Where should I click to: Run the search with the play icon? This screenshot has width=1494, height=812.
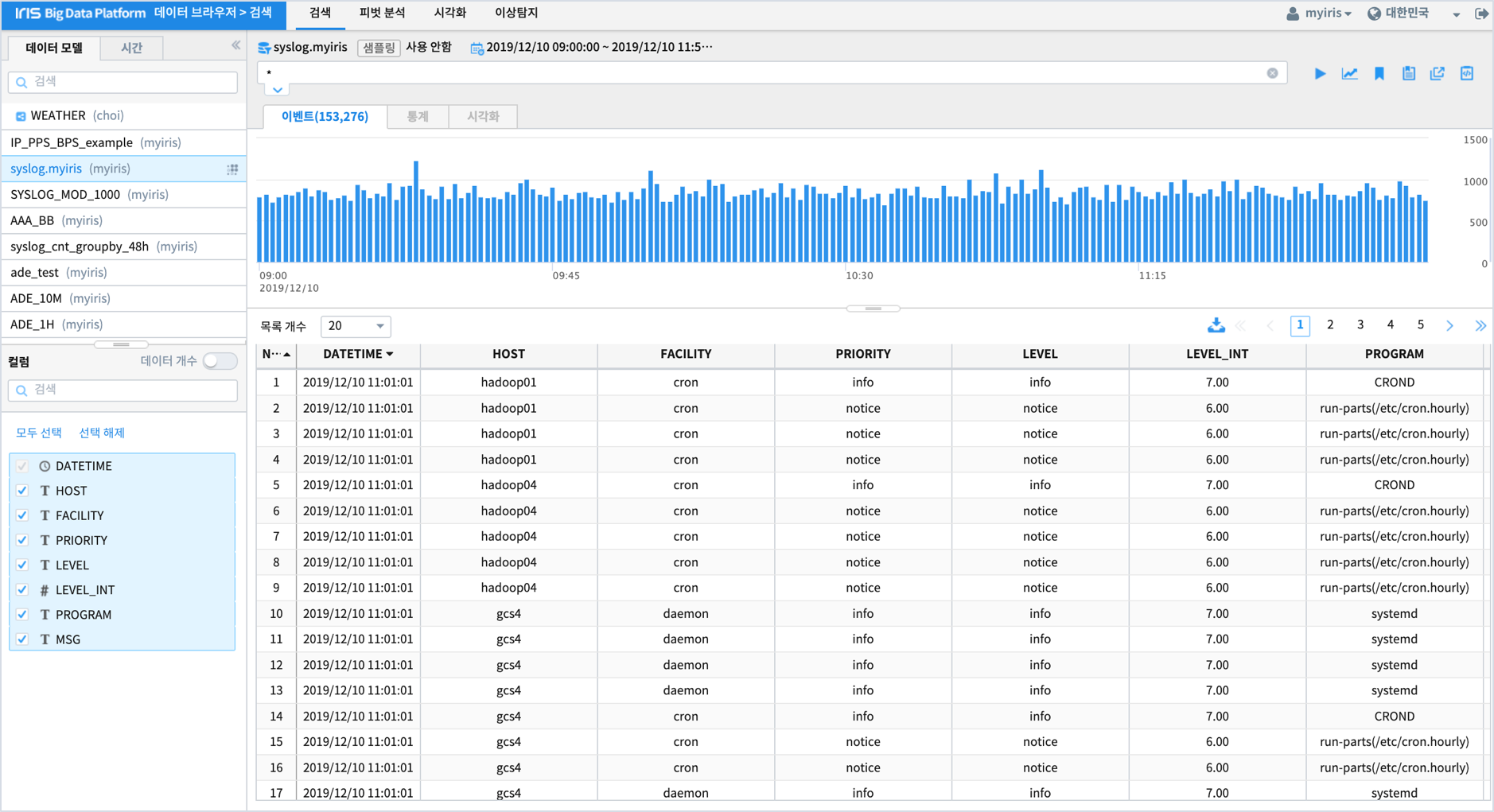point(1320,74)
